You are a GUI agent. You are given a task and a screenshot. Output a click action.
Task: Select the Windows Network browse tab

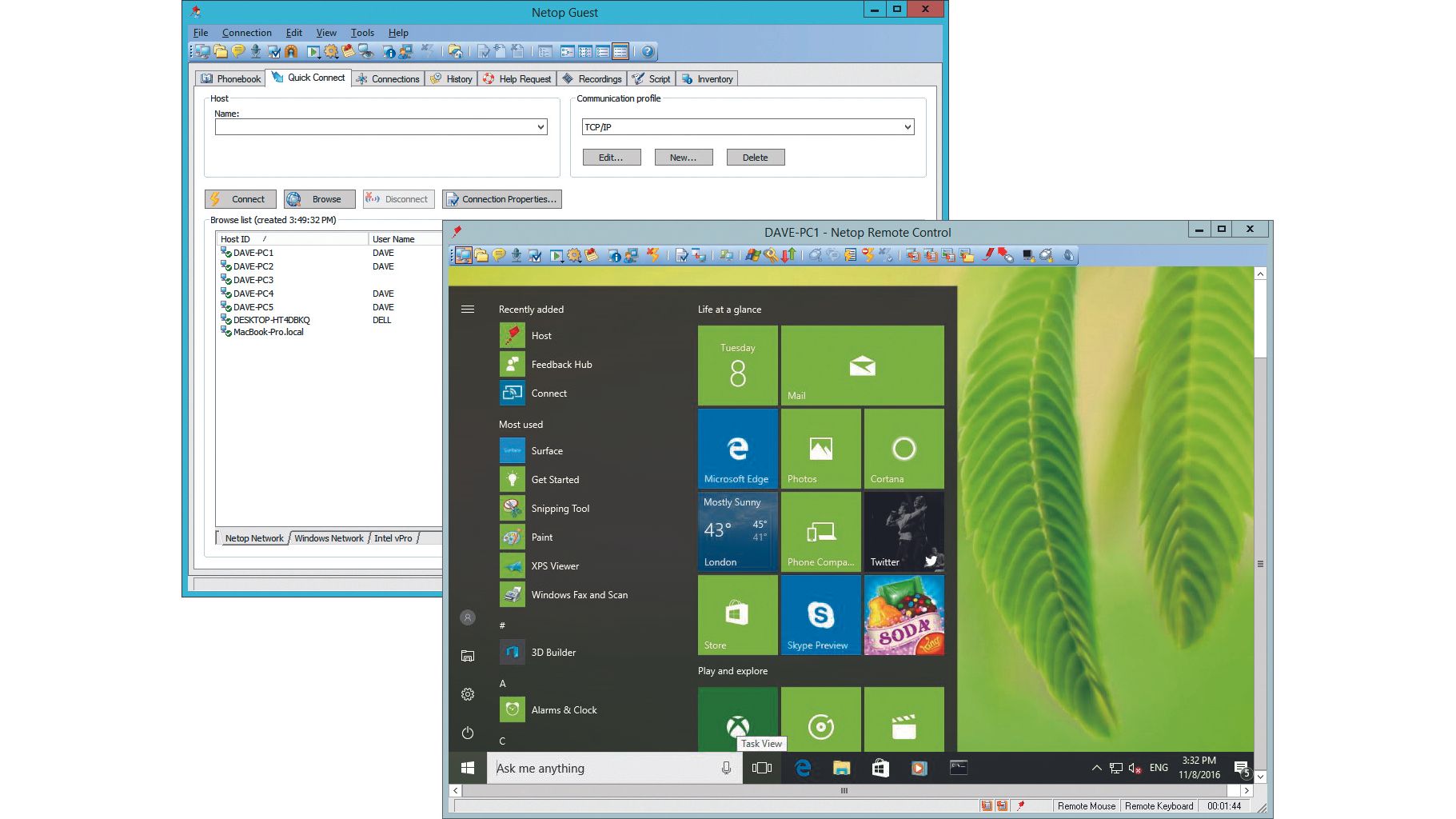tap(329, 538)
